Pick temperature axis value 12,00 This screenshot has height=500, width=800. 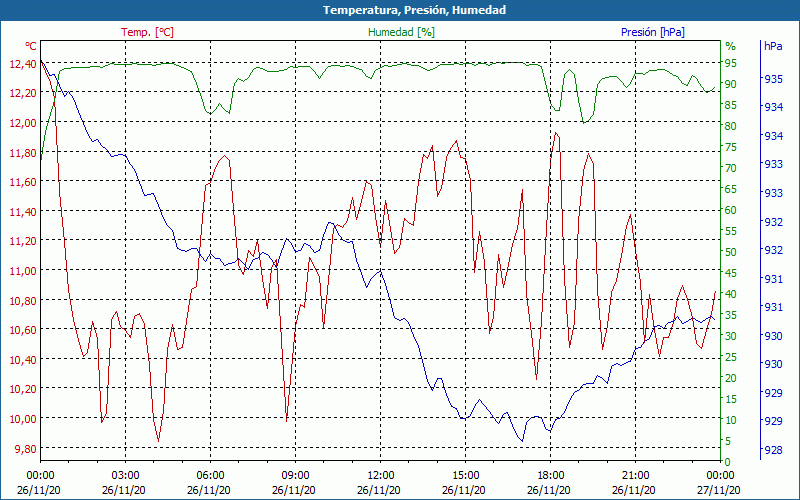[23, 122]
